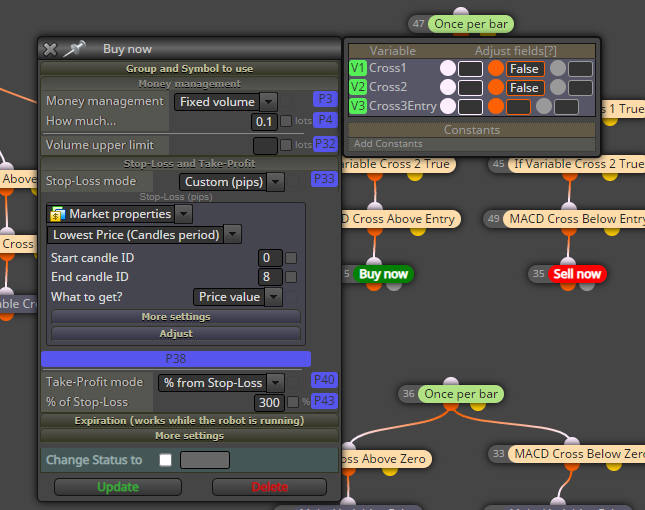
Task: Close the Buy now panel with X icon
Action: (x=50, y=49)
